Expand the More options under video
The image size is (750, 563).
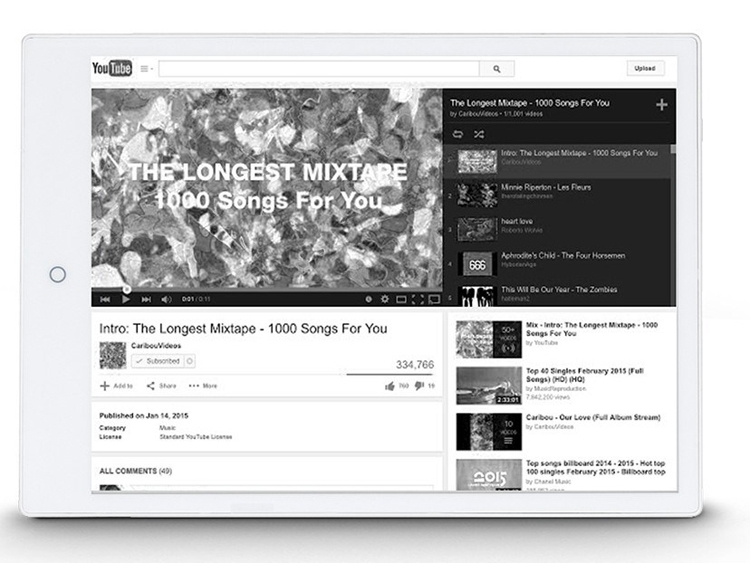pos(203,386)
